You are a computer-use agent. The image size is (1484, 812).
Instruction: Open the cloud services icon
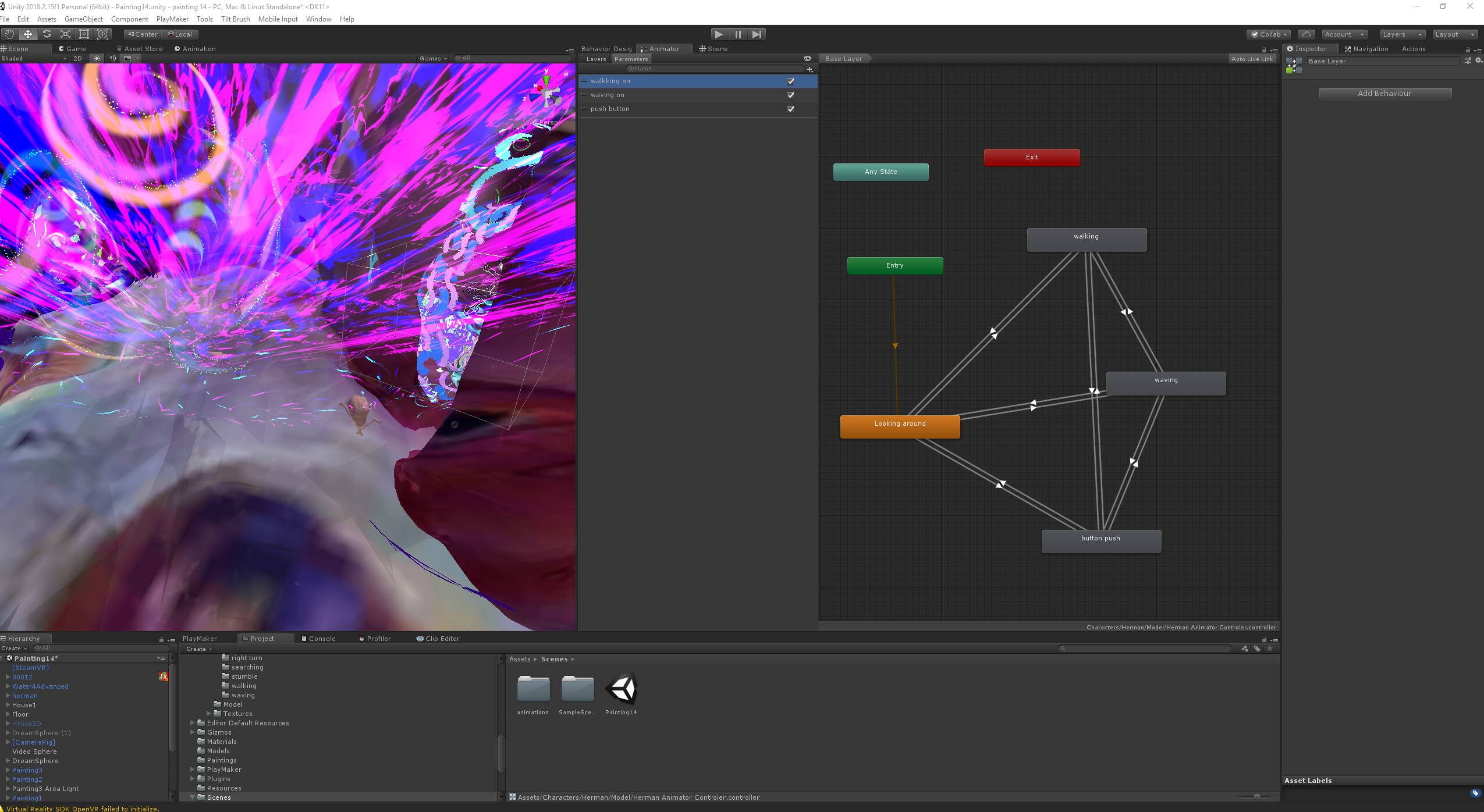tap(1306, 34)
